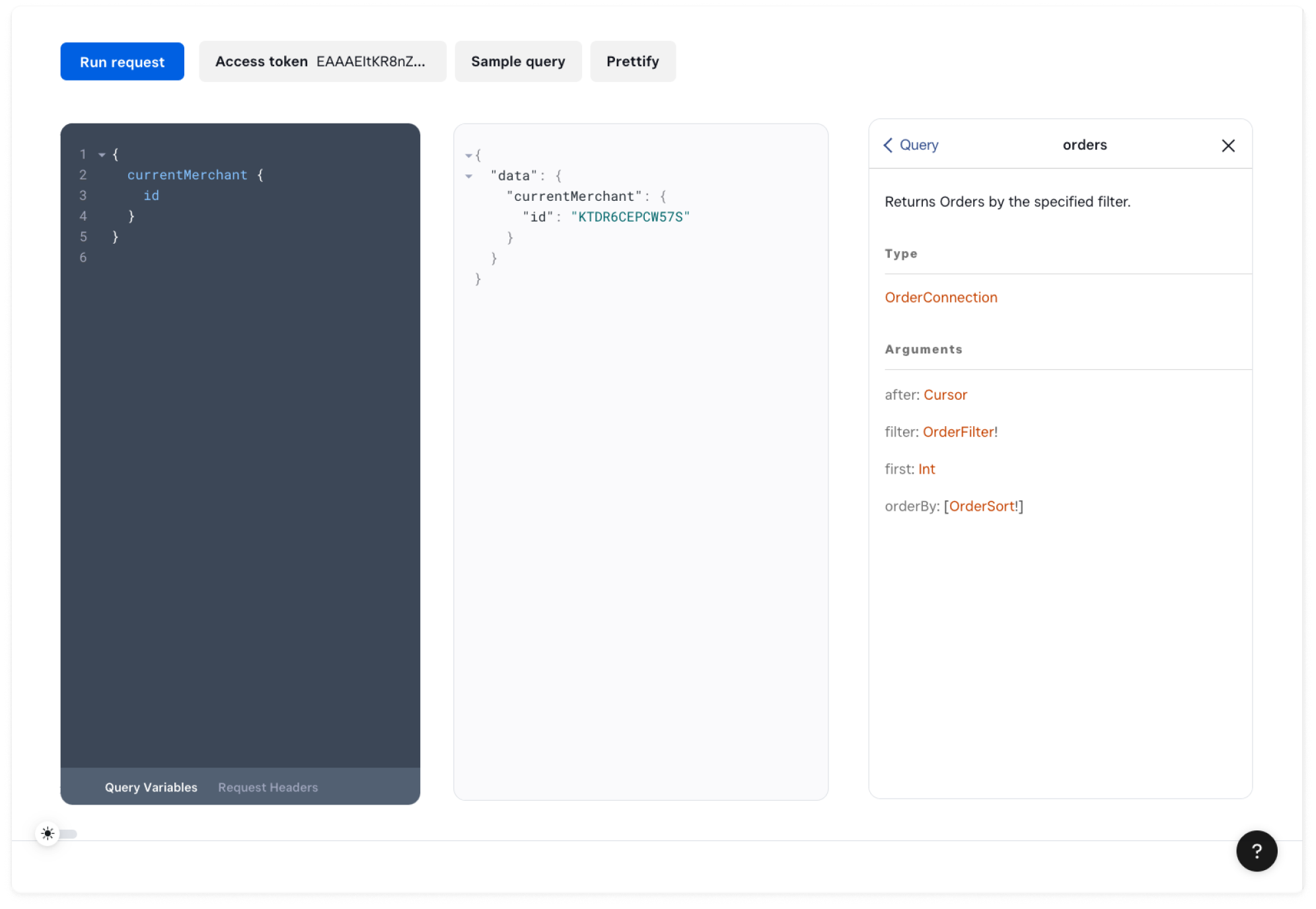The image size is (1316, 909).
Task: Open the OrderFilter type link
Action: (x=958, y=431)
